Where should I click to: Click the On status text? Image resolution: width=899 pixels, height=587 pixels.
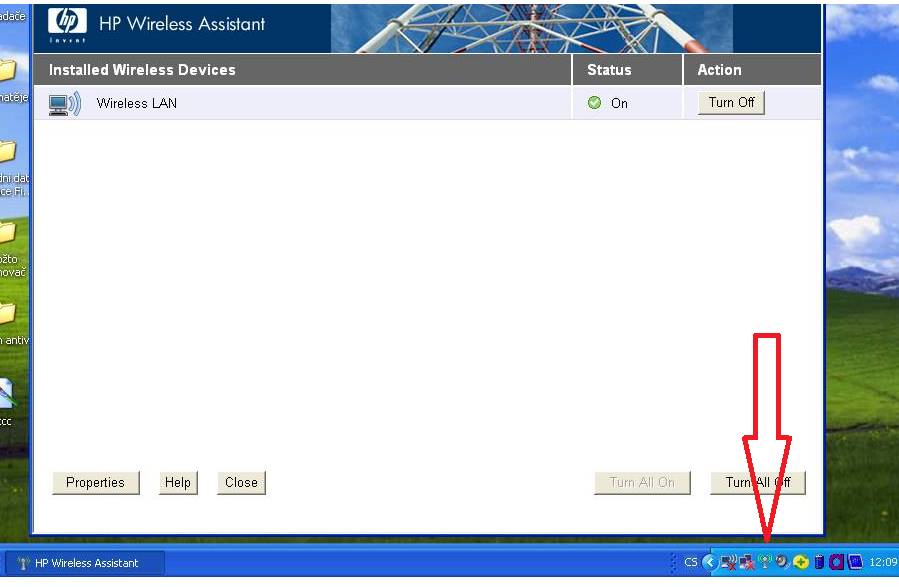click(619, 103)
